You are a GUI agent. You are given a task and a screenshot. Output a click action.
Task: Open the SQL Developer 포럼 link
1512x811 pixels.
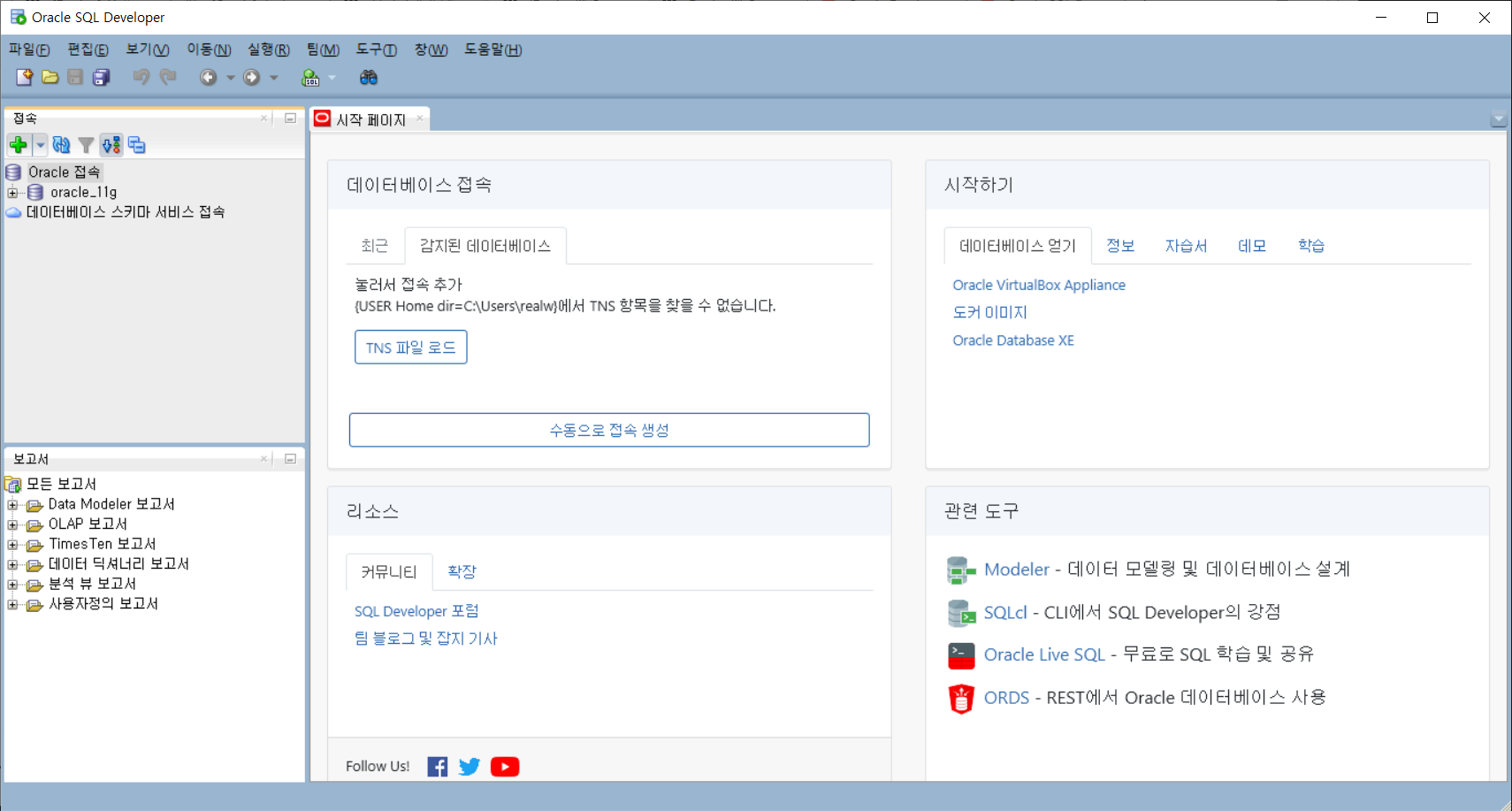(416, 611)
